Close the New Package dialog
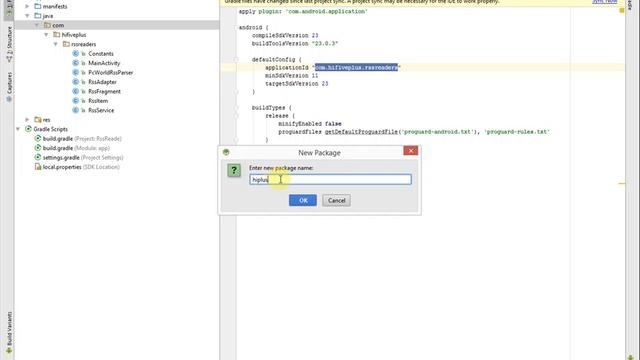640x360 pixels. coord(411,151)
